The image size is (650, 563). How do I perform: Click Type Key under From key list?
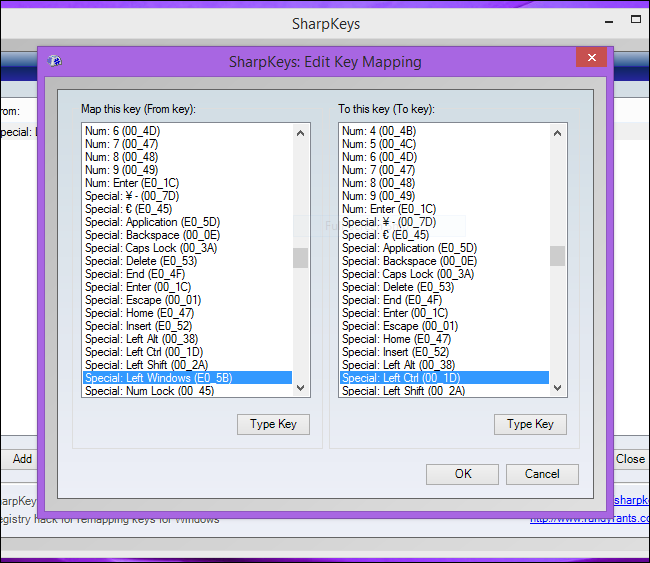tap(273, 424)
